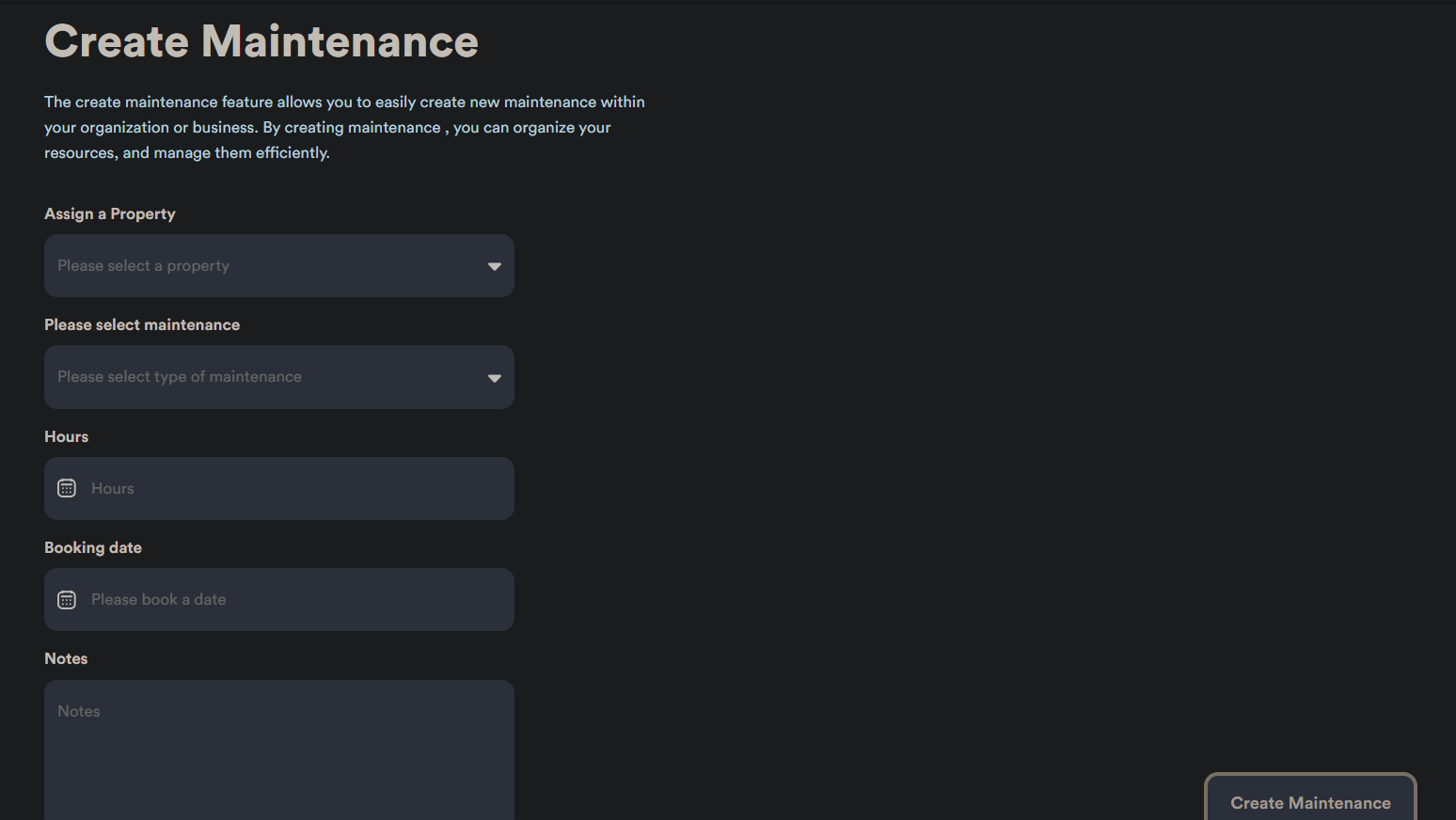Screen dimensions: 1456x820
Task: Focus the Hours input field
Action: point(292,489)
